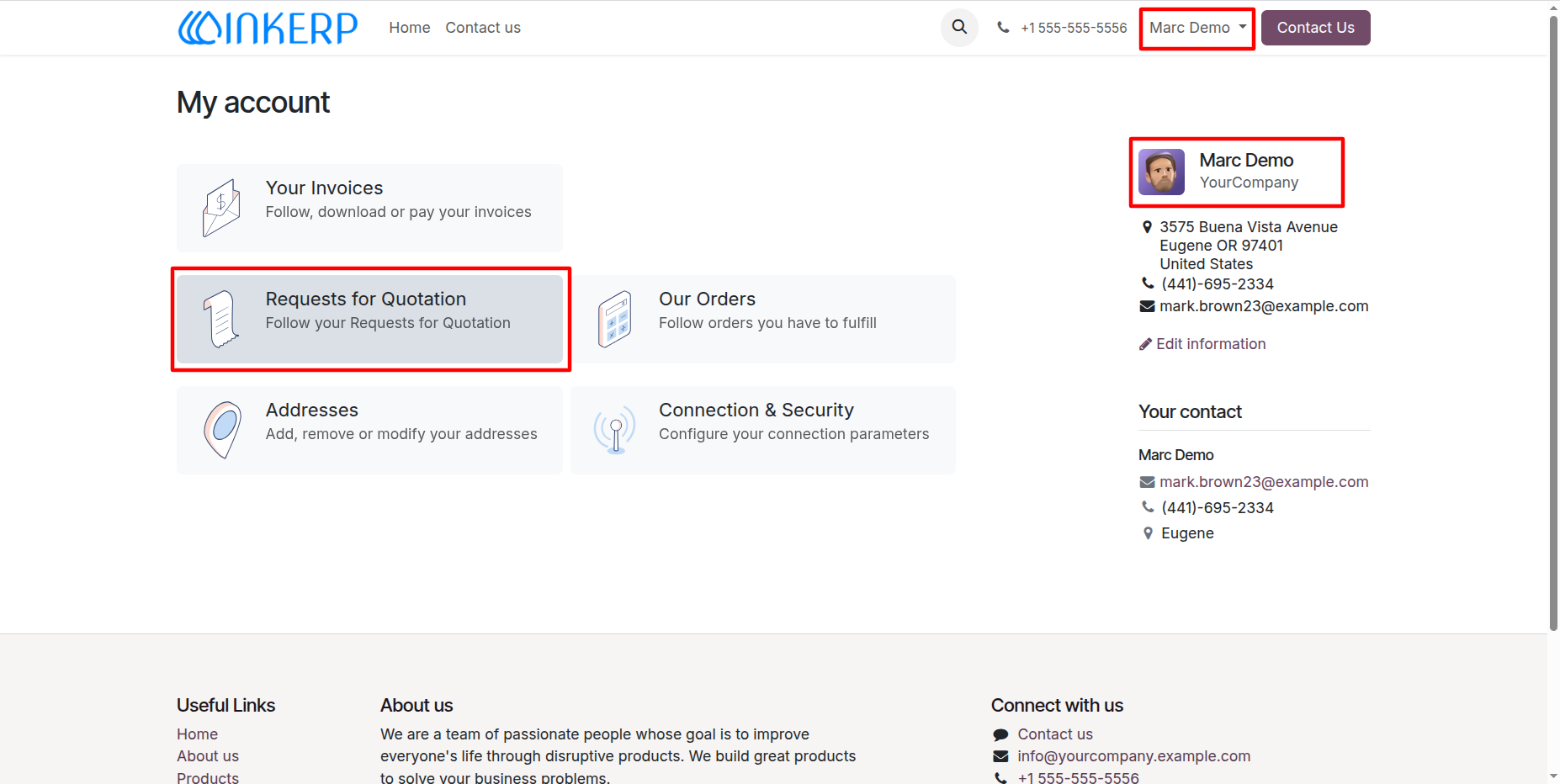The height and width of the screenshot is (784, 1560).
Task: Click the Addresses map pin icon
Action: 222,430
